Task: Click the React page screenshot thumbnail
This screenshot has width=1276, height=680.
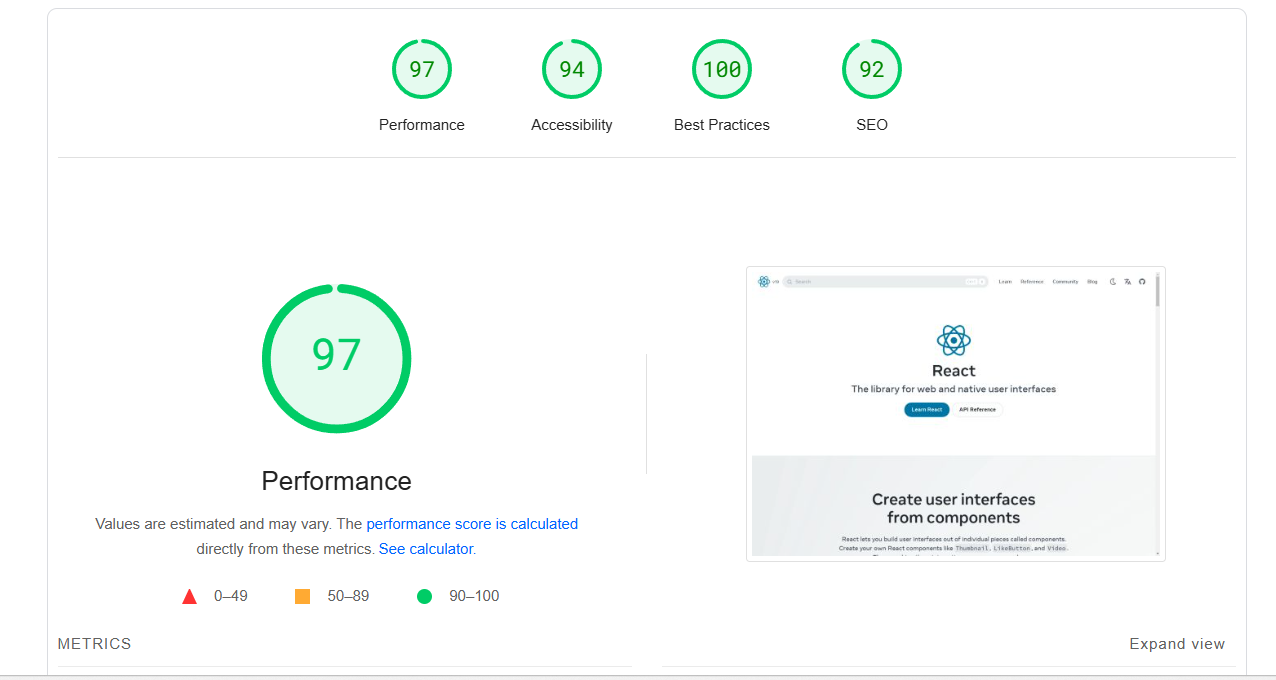Action: point(955,413)
